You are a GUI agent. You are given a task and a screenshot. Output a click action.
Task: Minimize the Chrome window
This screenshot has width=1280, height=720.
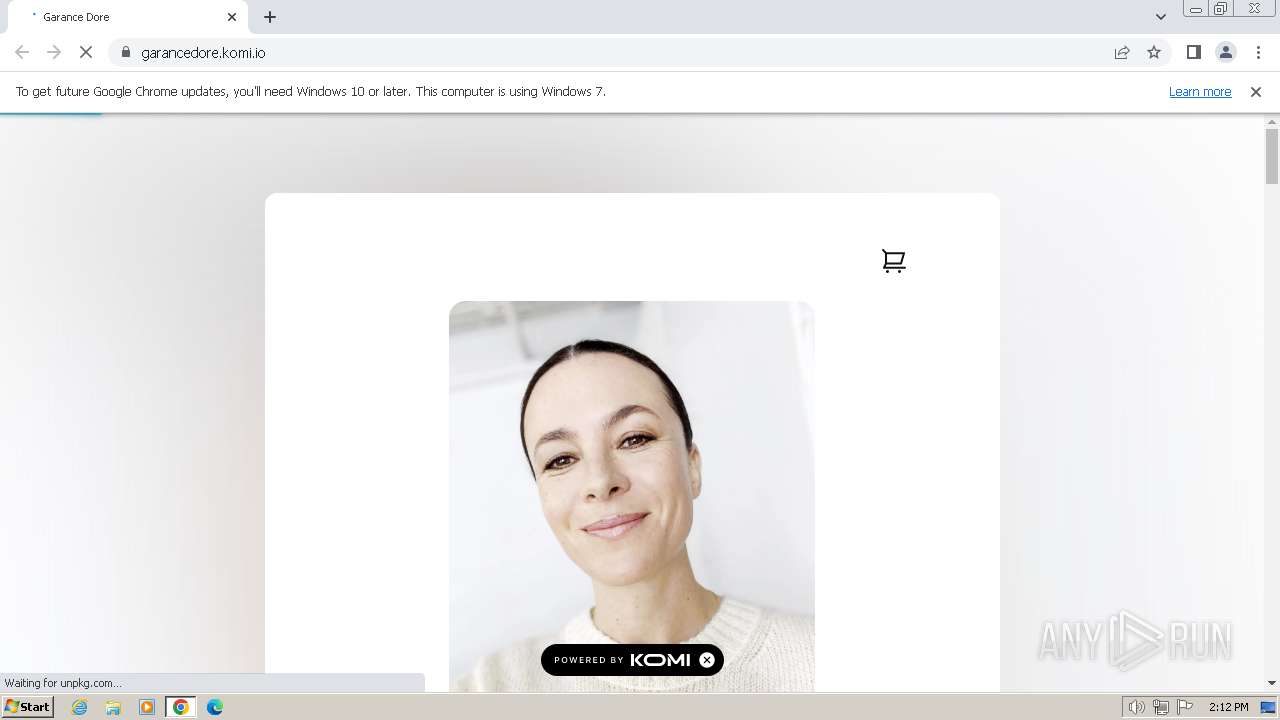tap(1195, 9)
